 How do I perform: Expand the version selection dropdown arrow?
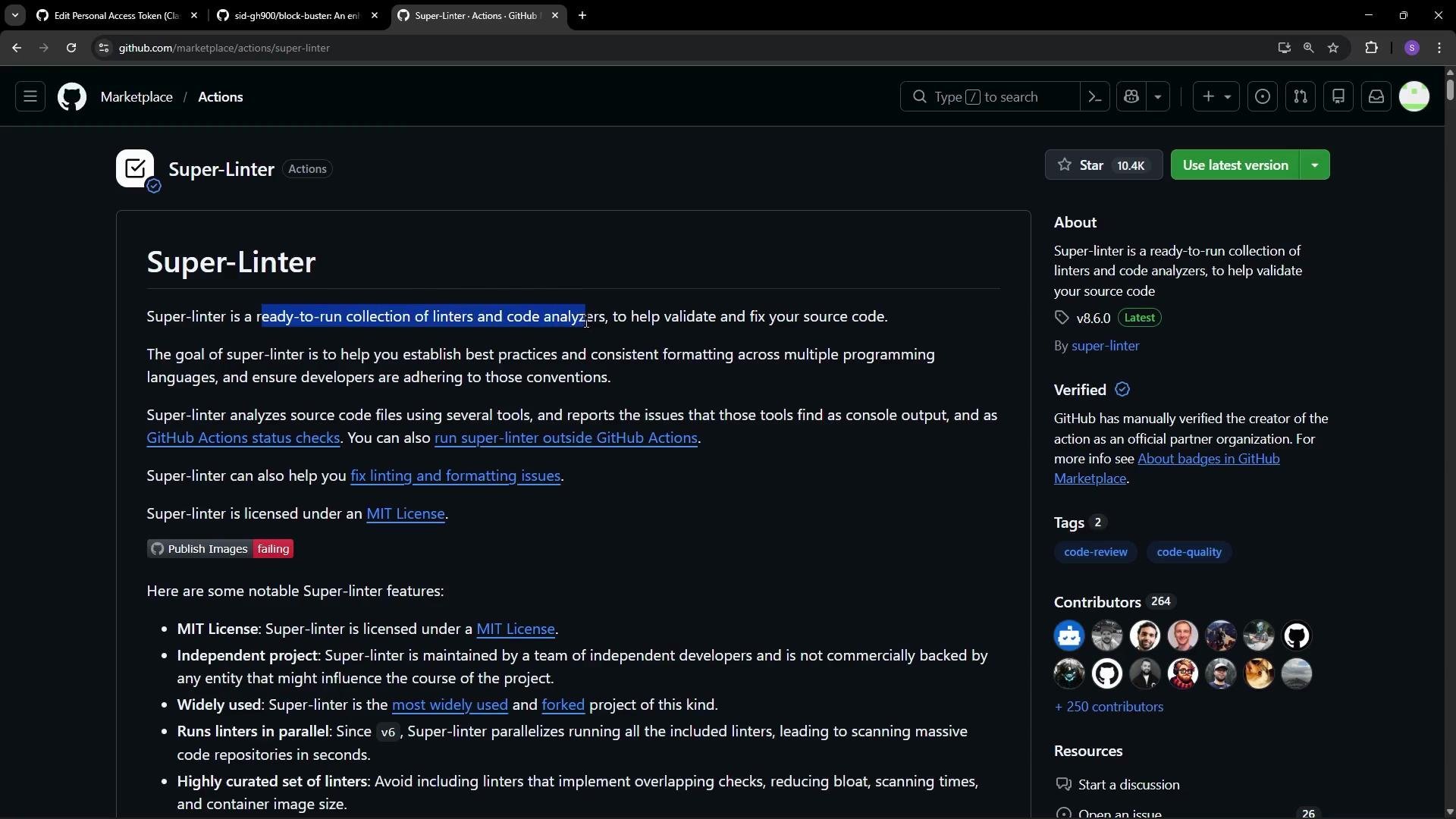coord(1315,165)
